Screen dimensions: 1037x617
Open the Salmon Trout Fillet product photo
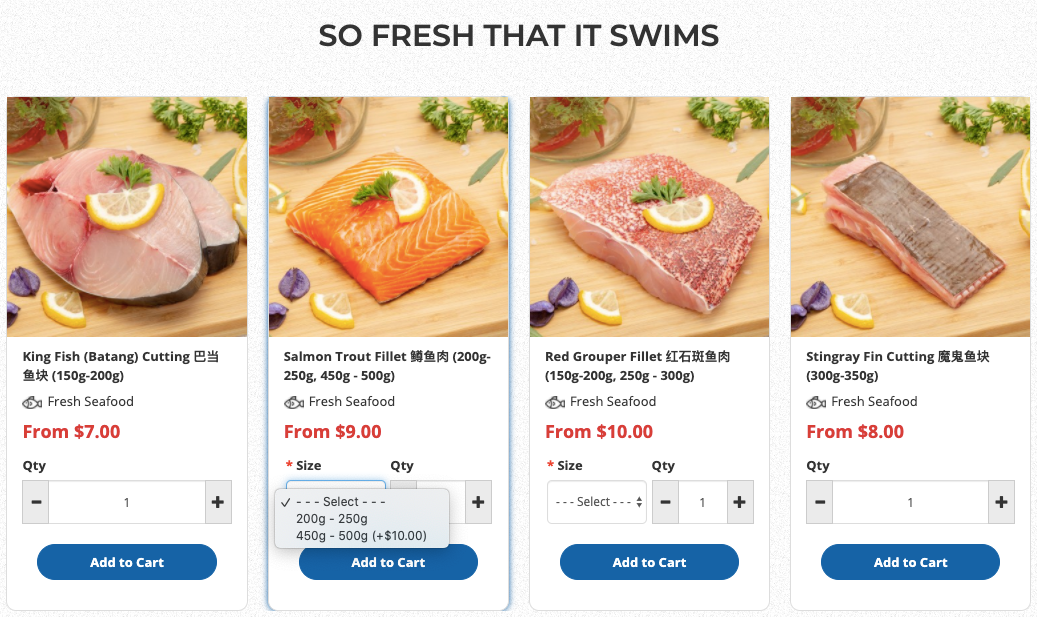click(x=388, y=217)
